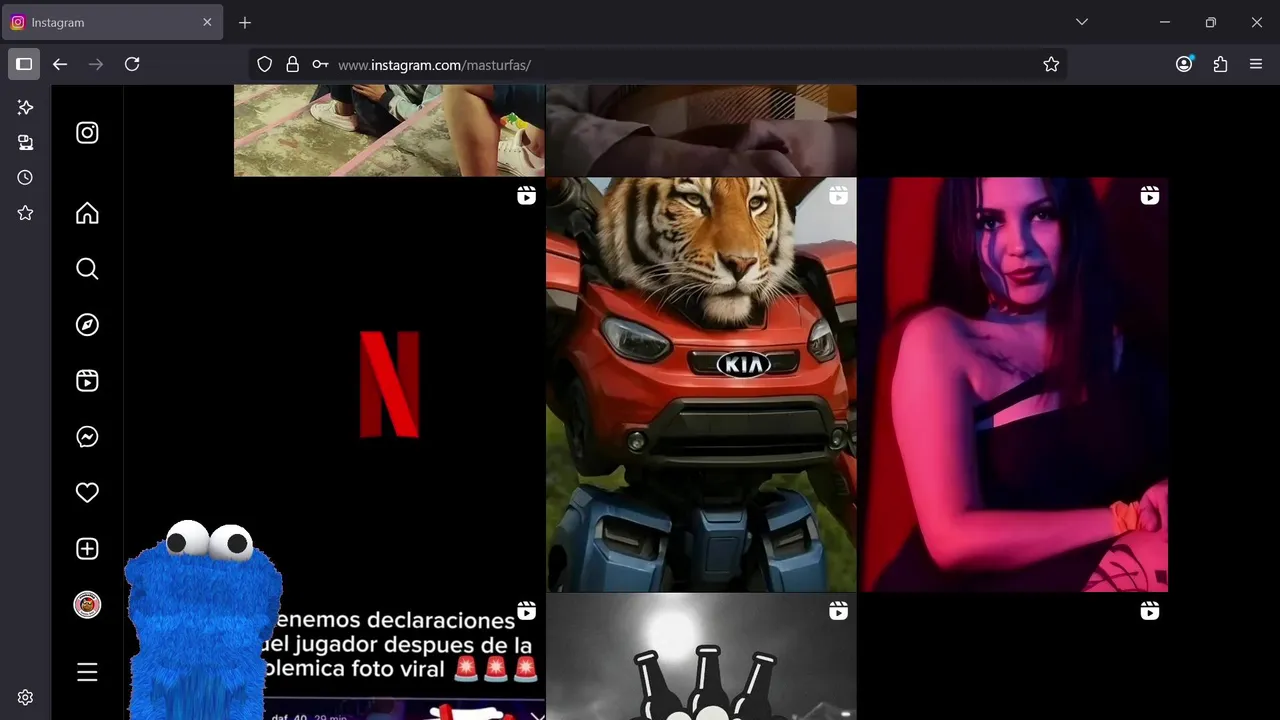Open browser account profile icon
The height and width of the screenshot is (720, 1280).
click(1184, 64)
